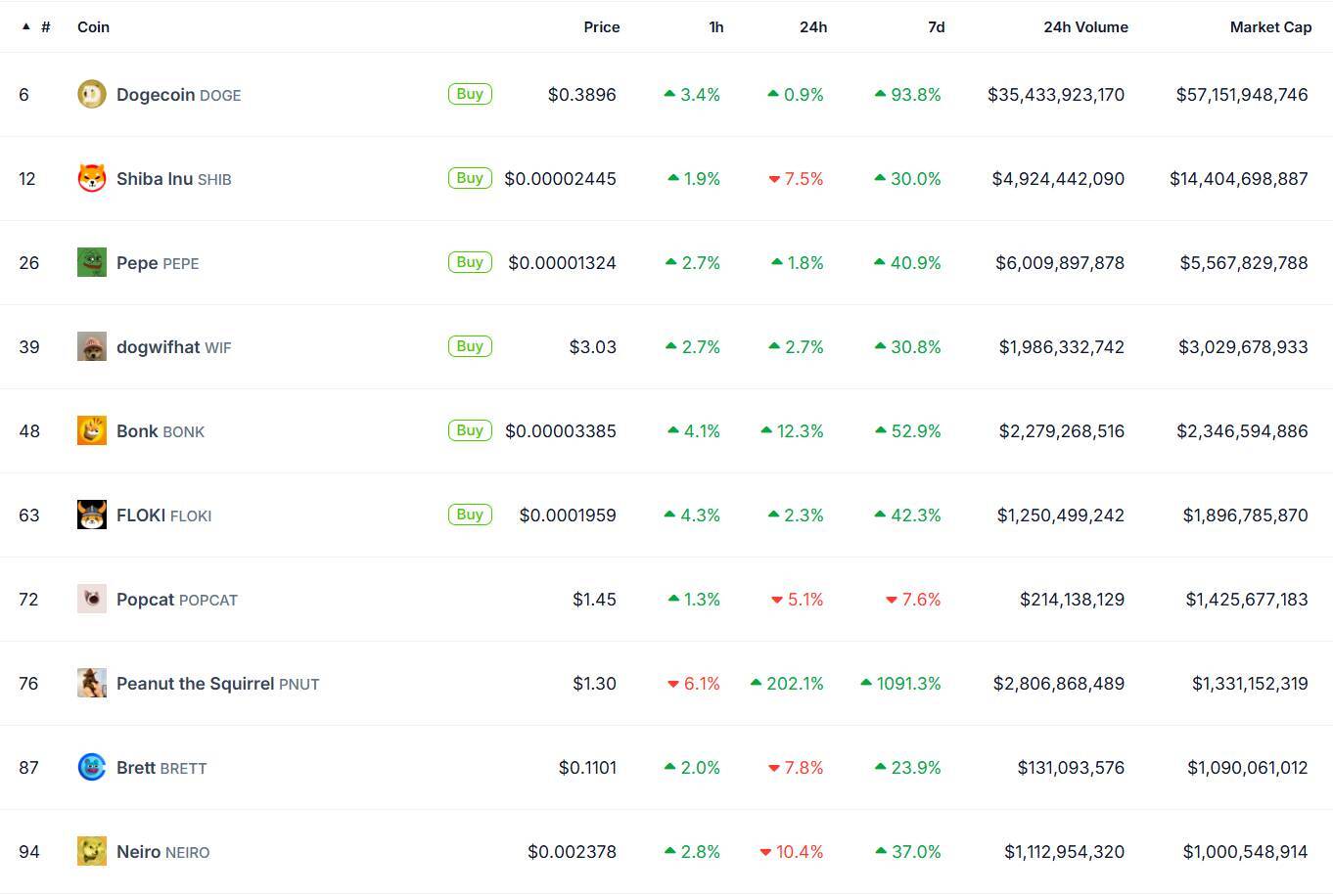
Task: Click Buy button for Shiba Inu
Action: tap(470, 178)
